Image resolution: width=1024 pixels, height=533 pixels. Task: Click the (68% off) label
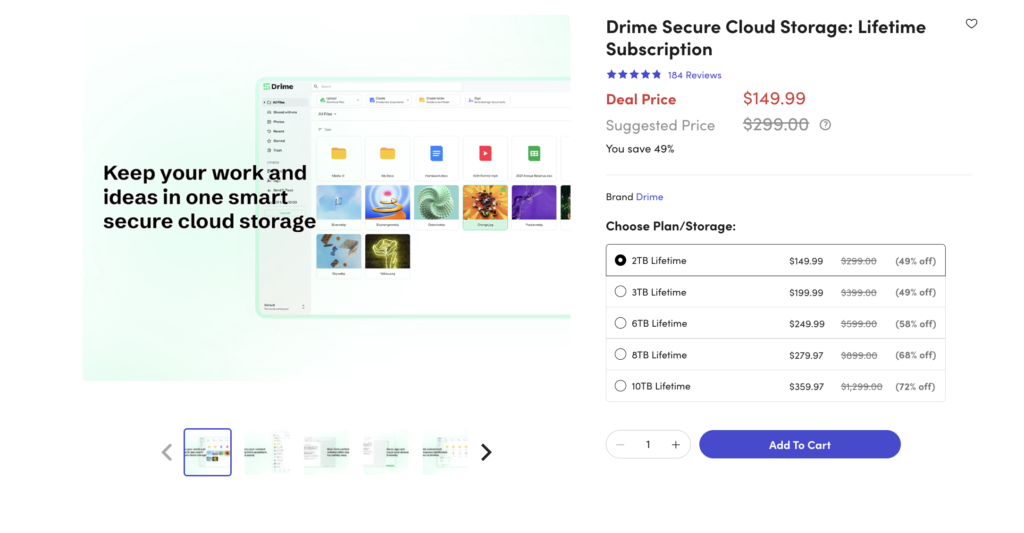(x=916, y=355)
